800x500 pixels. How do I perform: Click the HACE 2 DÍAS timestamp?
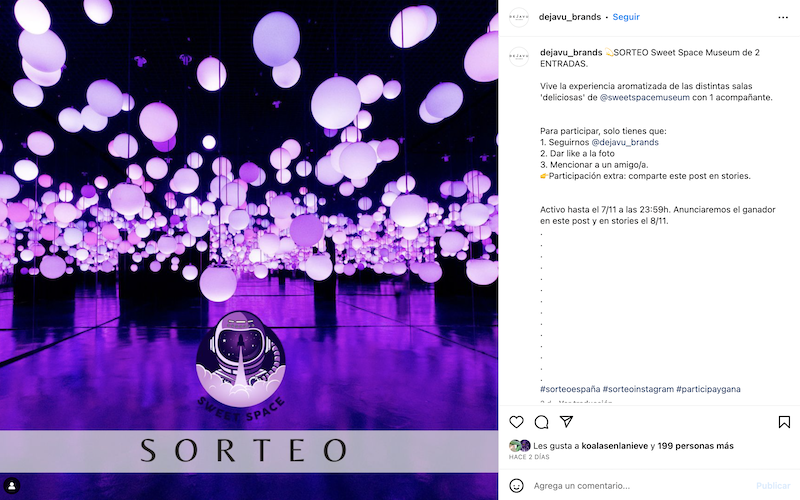click(x=529, y=457)
